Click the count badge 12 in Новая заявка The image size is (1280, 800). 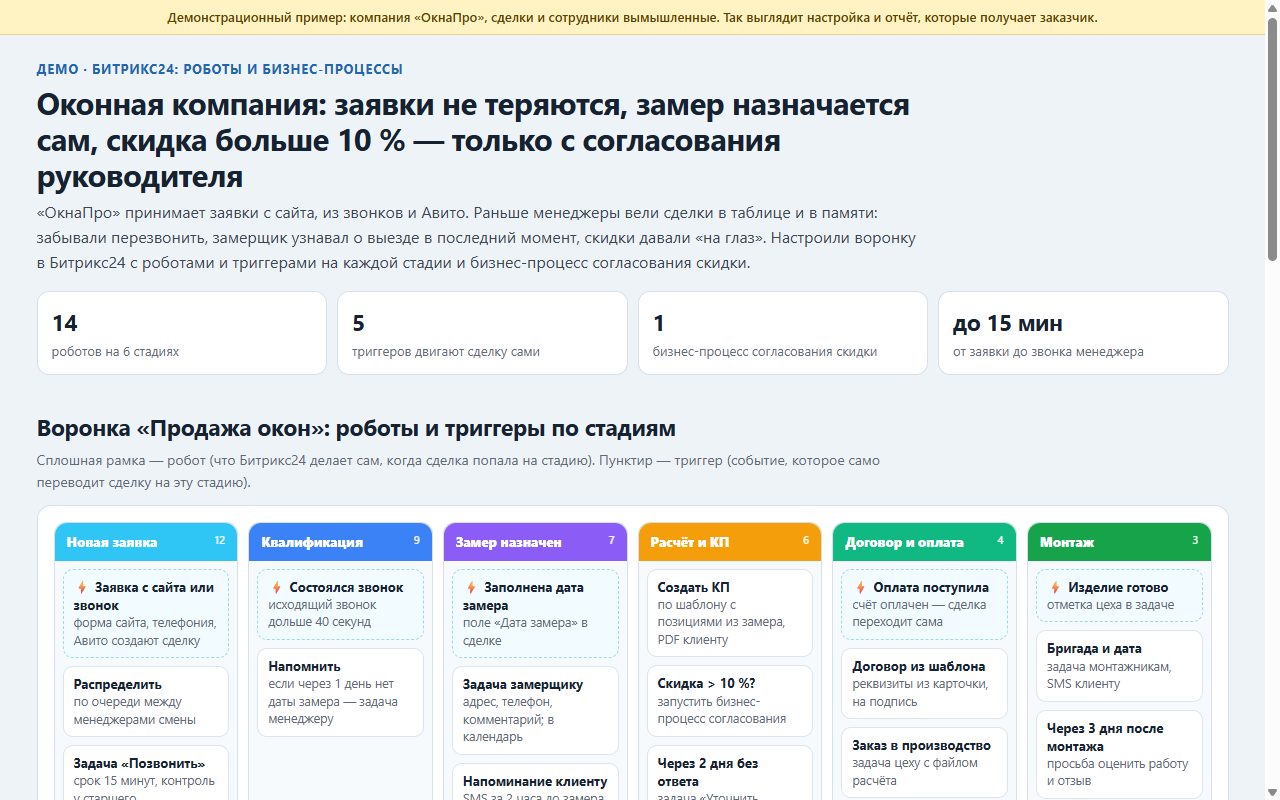(220, 540)
